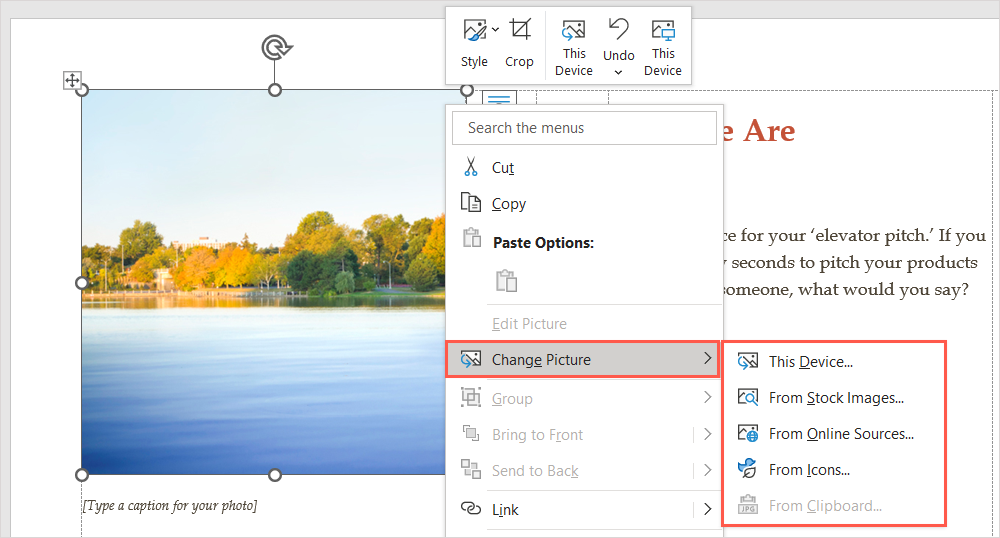Click the rotate handle above the picture
This screenshot has height=538, width=1000.
tap(274, 47)
